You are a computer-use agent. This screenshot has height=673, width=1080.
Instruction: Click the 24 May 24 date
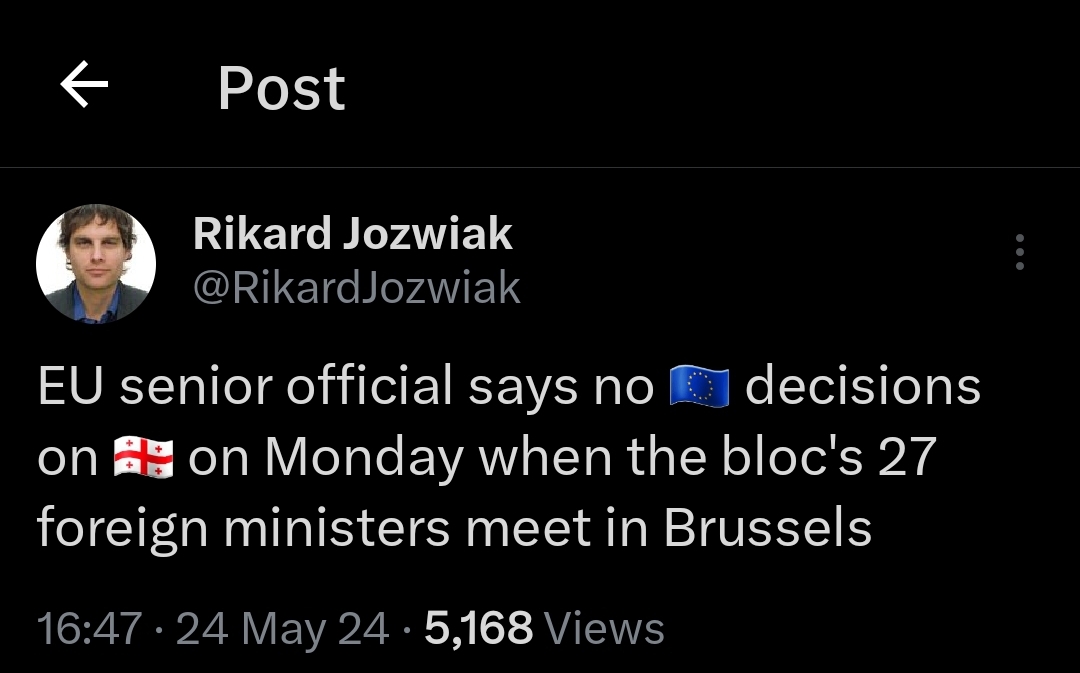click(283, 629)
